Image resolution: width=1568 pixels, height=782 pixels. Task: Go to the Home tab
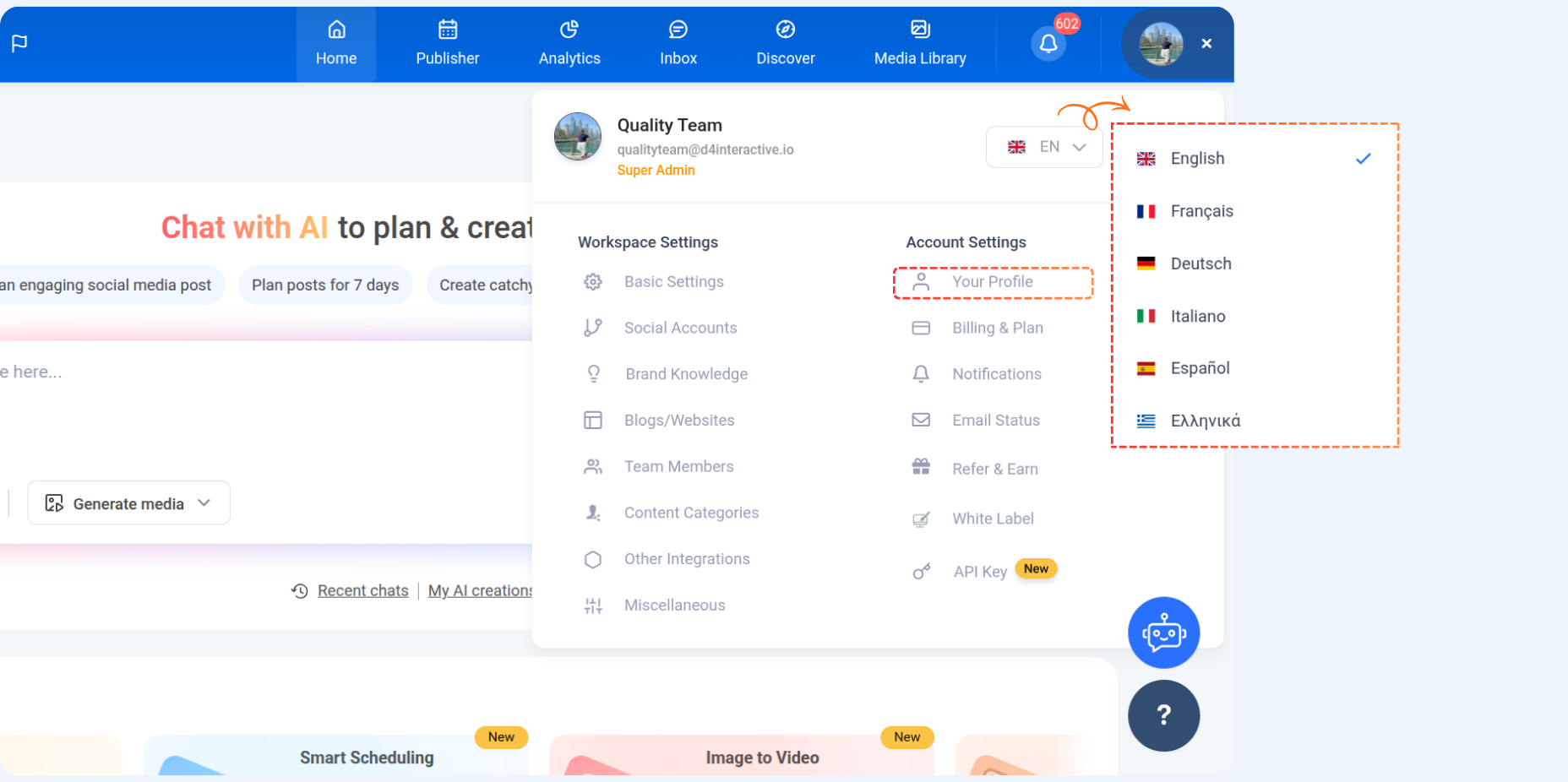point(336,44)
